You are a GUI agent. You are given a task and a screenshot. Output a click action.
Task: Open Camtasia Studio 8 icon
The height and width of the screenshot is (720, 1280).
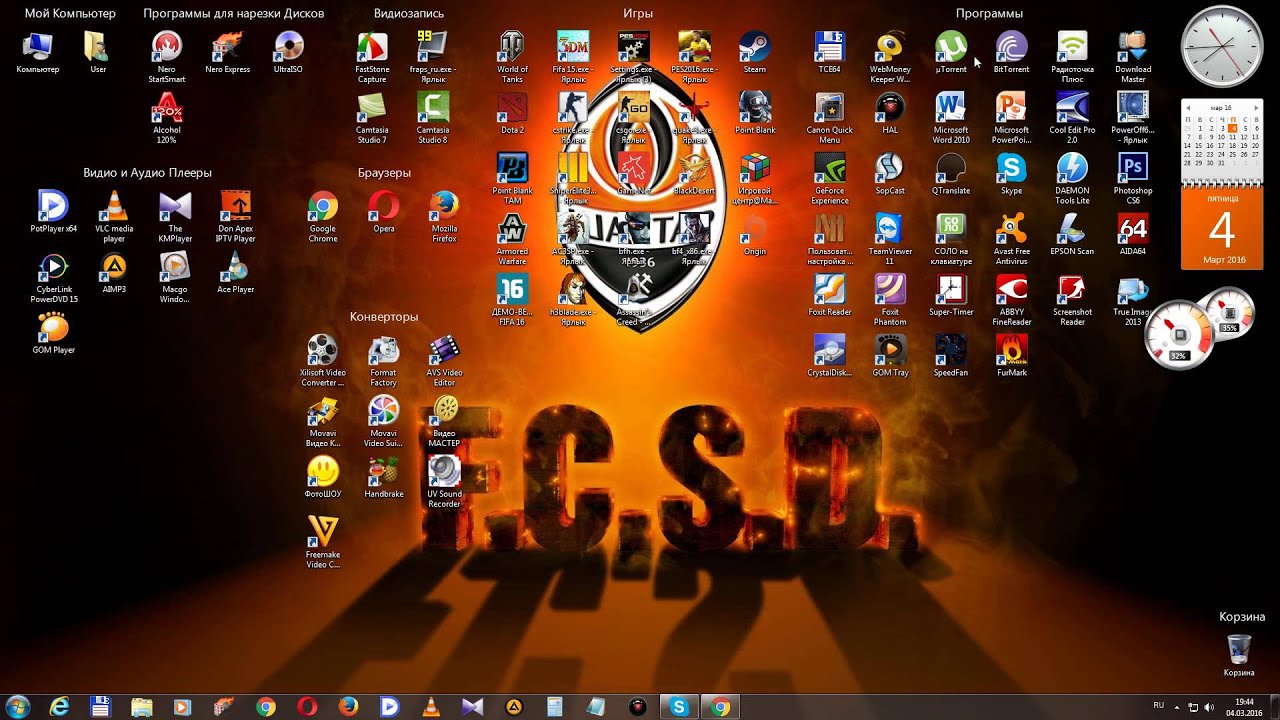[x=432, y=118]
